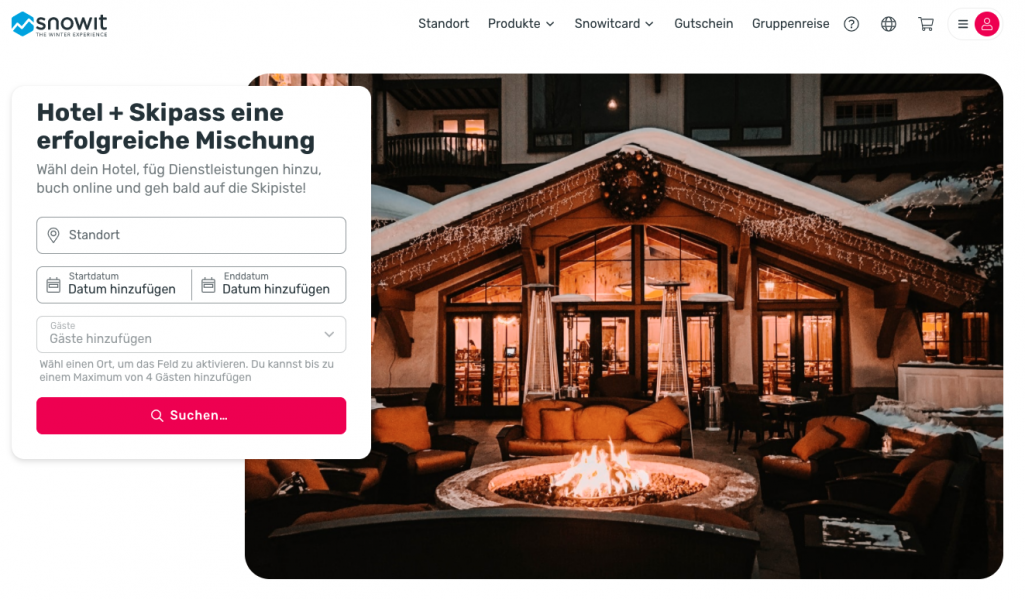Expand the Snowitcard dropdown menu
This screenshot has width=1025, height=600.
(x=614, y=24)
